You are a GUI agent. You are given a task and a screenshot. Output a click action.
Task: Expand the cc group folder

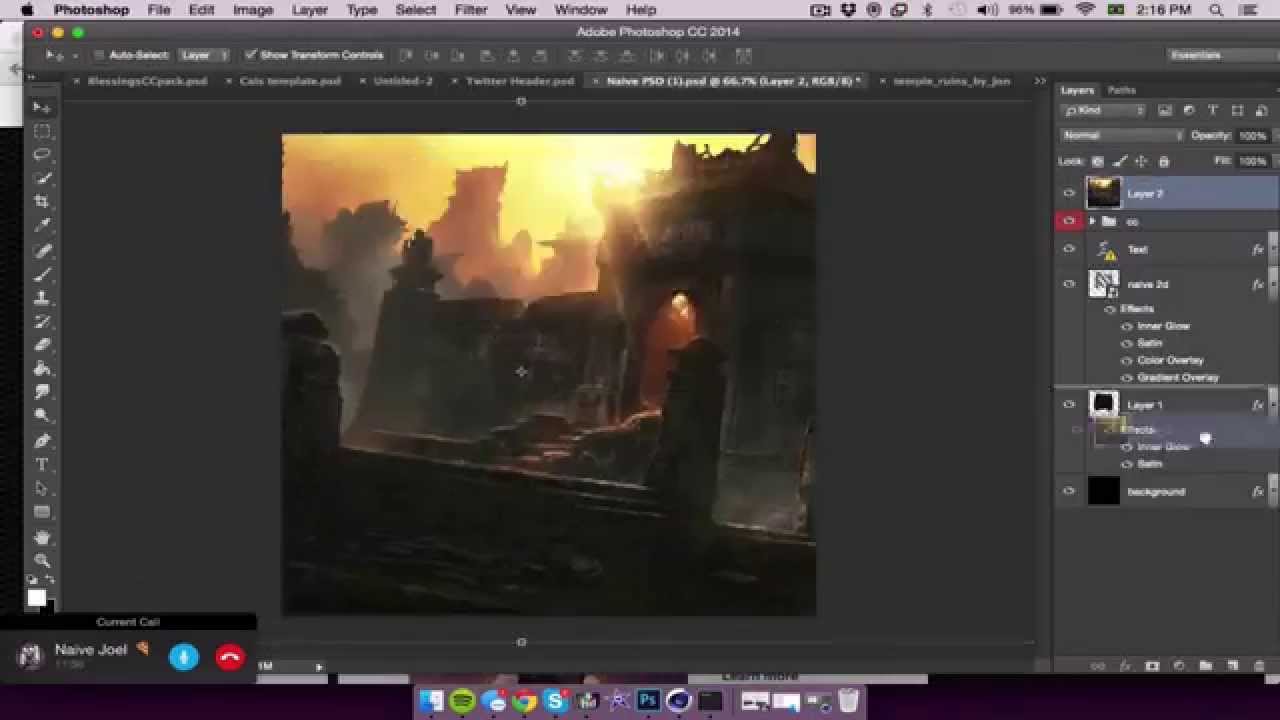click(x=1092, y=221)
